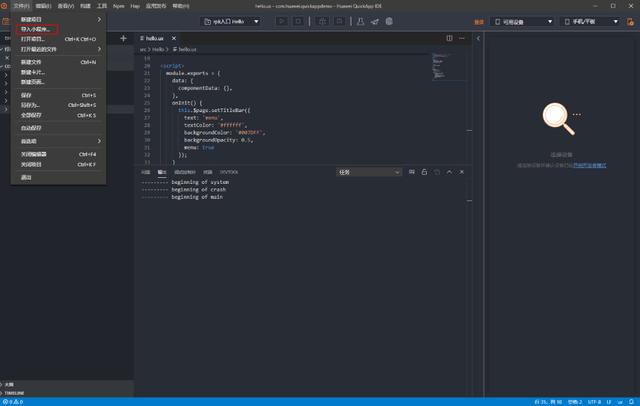The height and width of the screenshot is (406, 640).
Task: Click the plus icon beside the editor tabs
Action: pos(123,38)
